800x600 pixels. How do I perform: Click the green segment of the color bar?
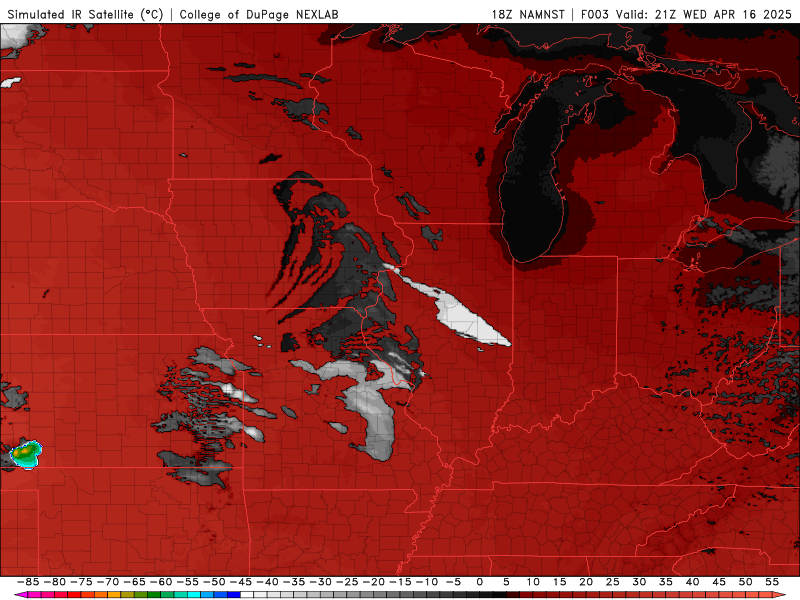point(153,594)
